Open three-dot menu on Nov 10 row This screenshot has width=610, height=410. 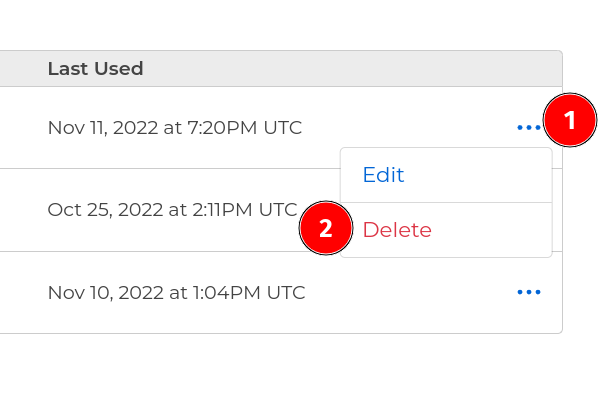[x=528, y=292]
